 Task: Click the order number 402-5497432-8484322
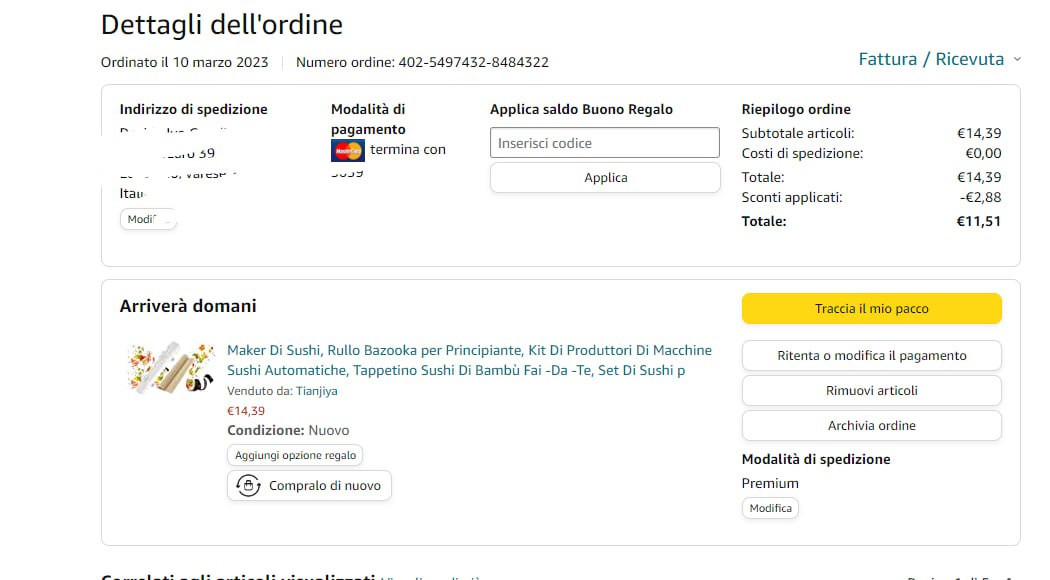(x=473, y=62)
